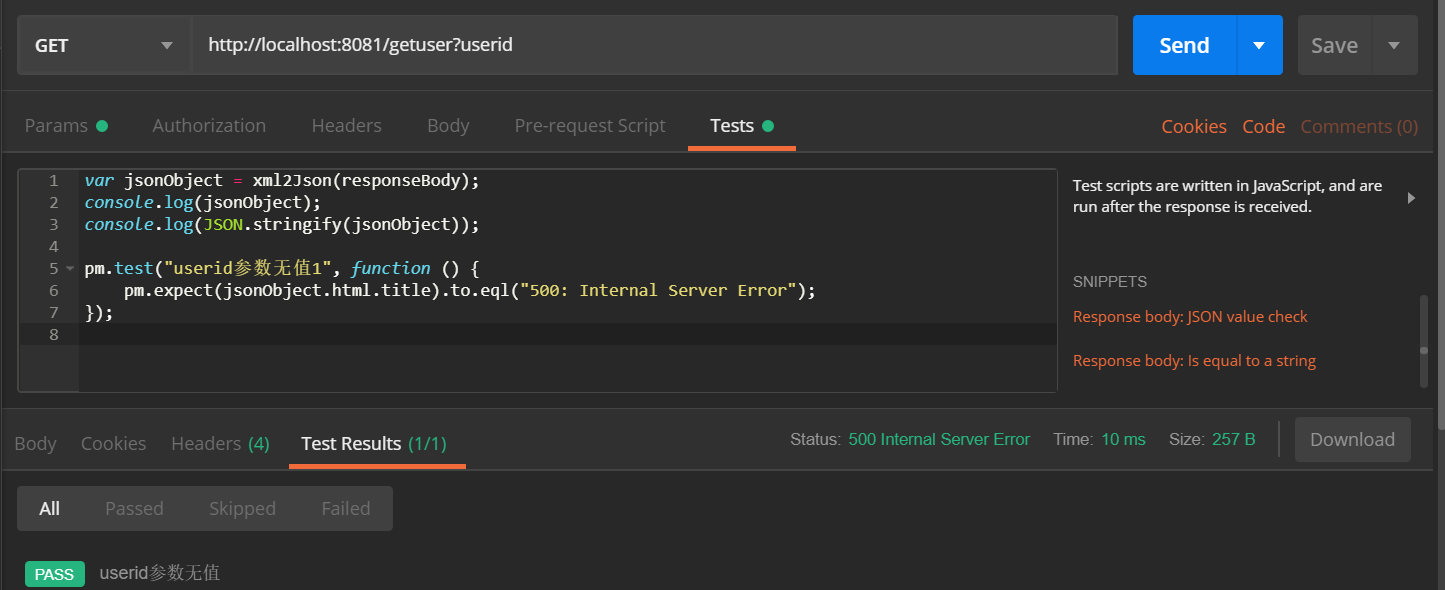Click the snippets list scrollbar
The image size is (1445, 590).
coord(1424,340)
